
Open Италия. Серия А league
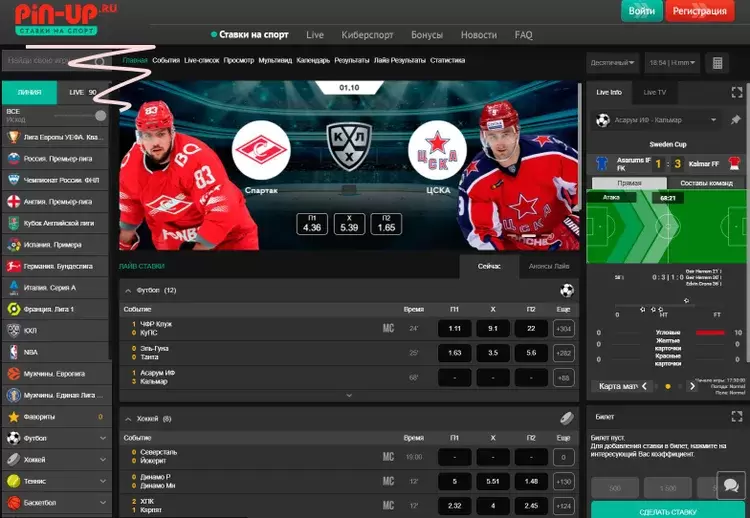pyautogui.click(x=55, y=288)
